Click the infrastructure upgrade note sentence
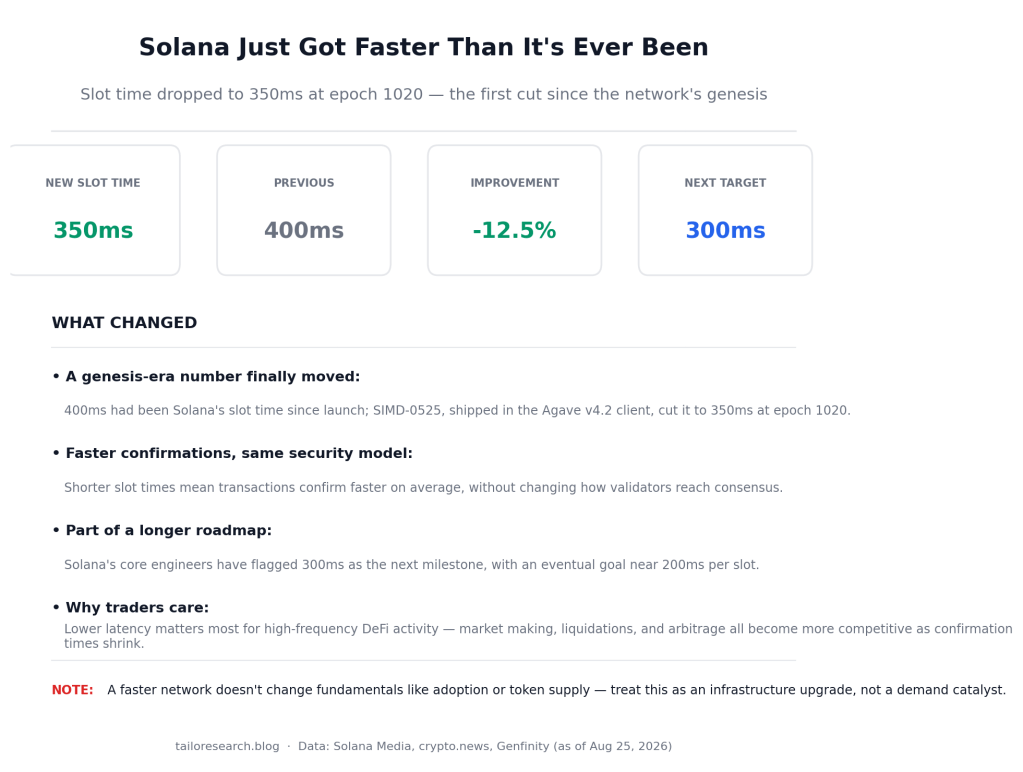 557,690
